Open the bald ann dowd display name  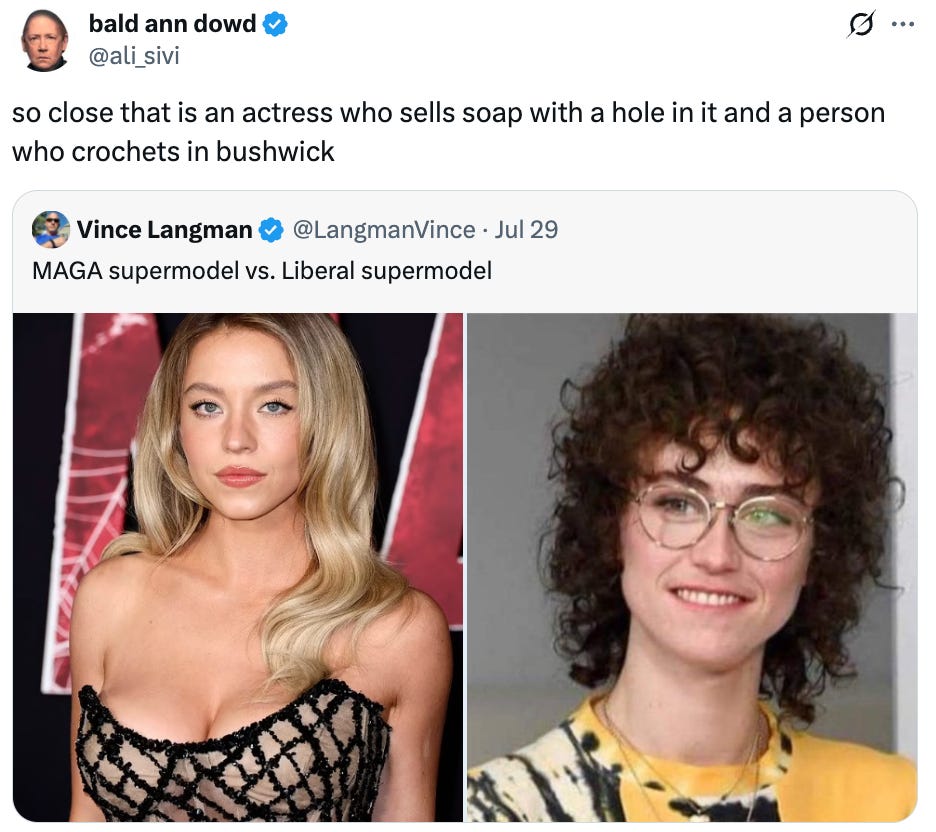[173, 24]
